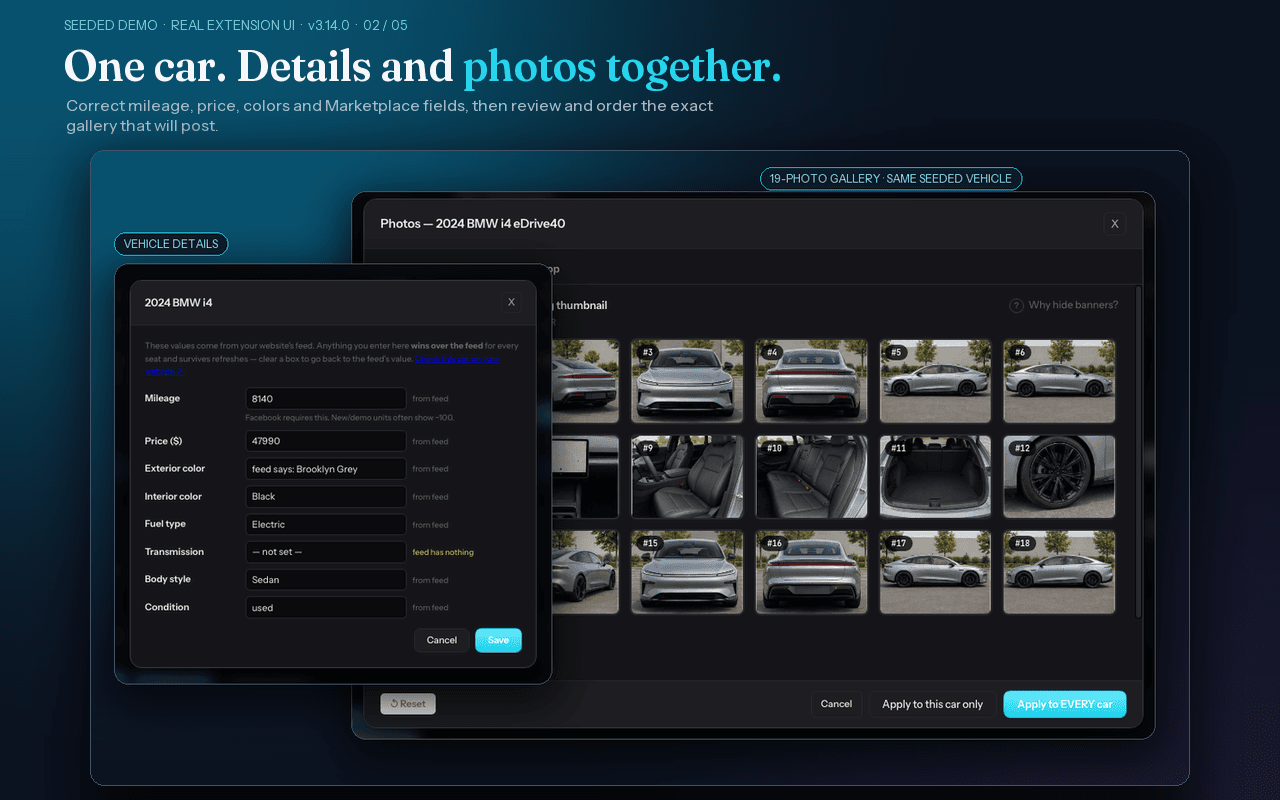The height and width of the screenshot is (800, 1280).
Task: Click the Condition field showing used
Action: (x=326, y=607)
